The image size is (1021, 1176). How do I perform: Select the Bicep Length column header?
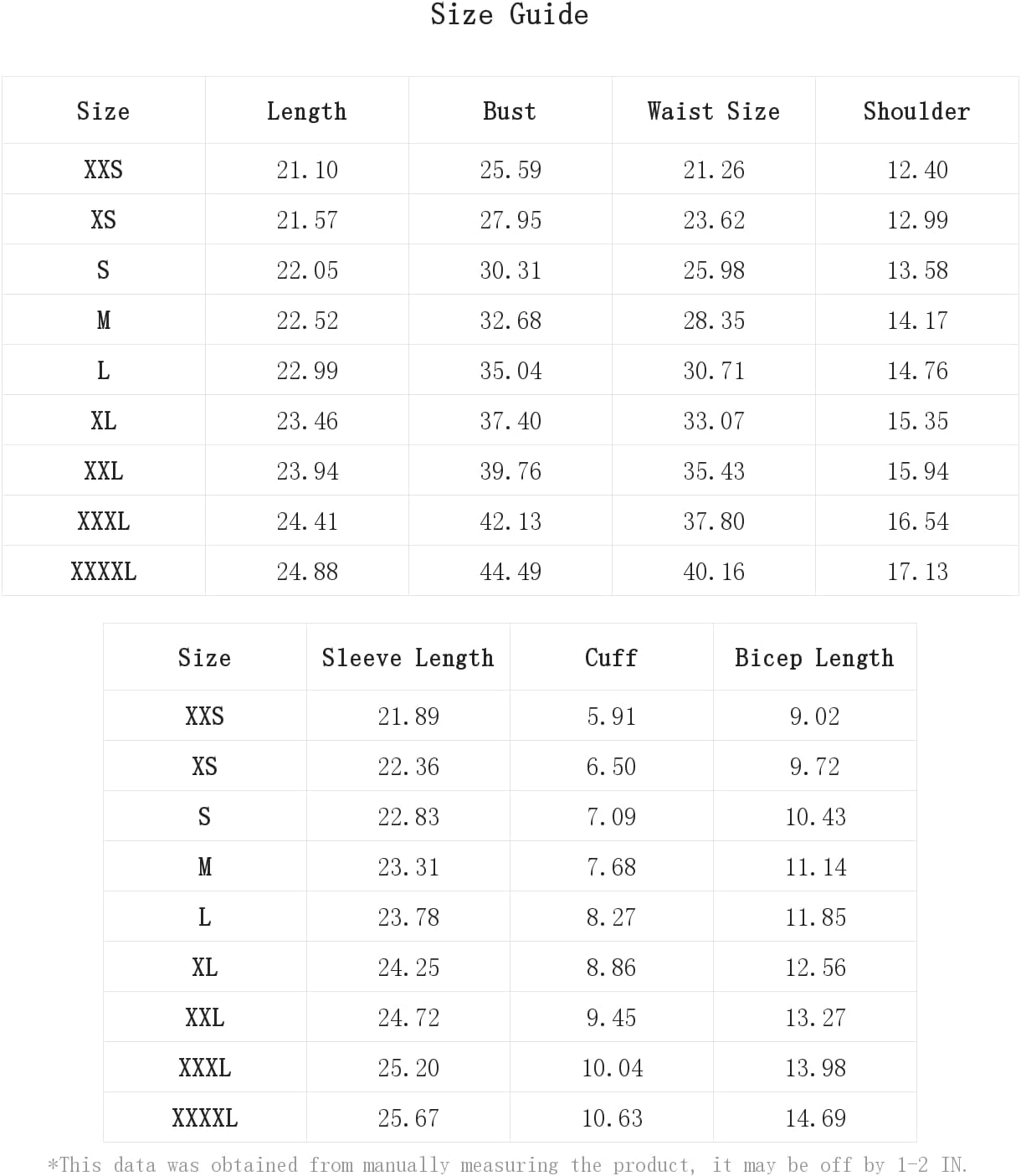[x=814, y=658]
